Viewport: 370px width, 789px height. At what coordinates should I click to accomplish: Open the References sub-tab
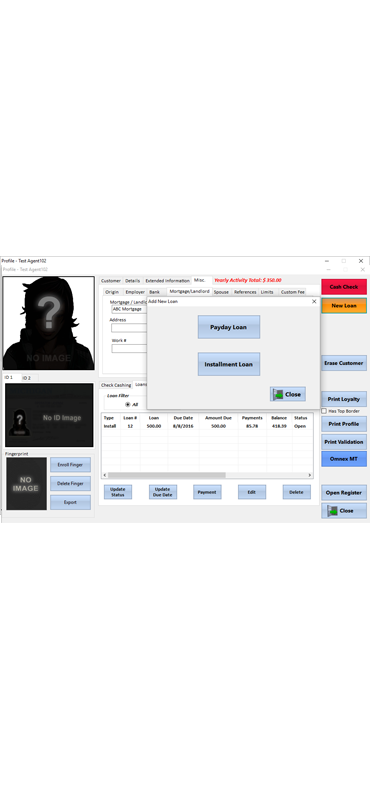click(x=245, y=292)
